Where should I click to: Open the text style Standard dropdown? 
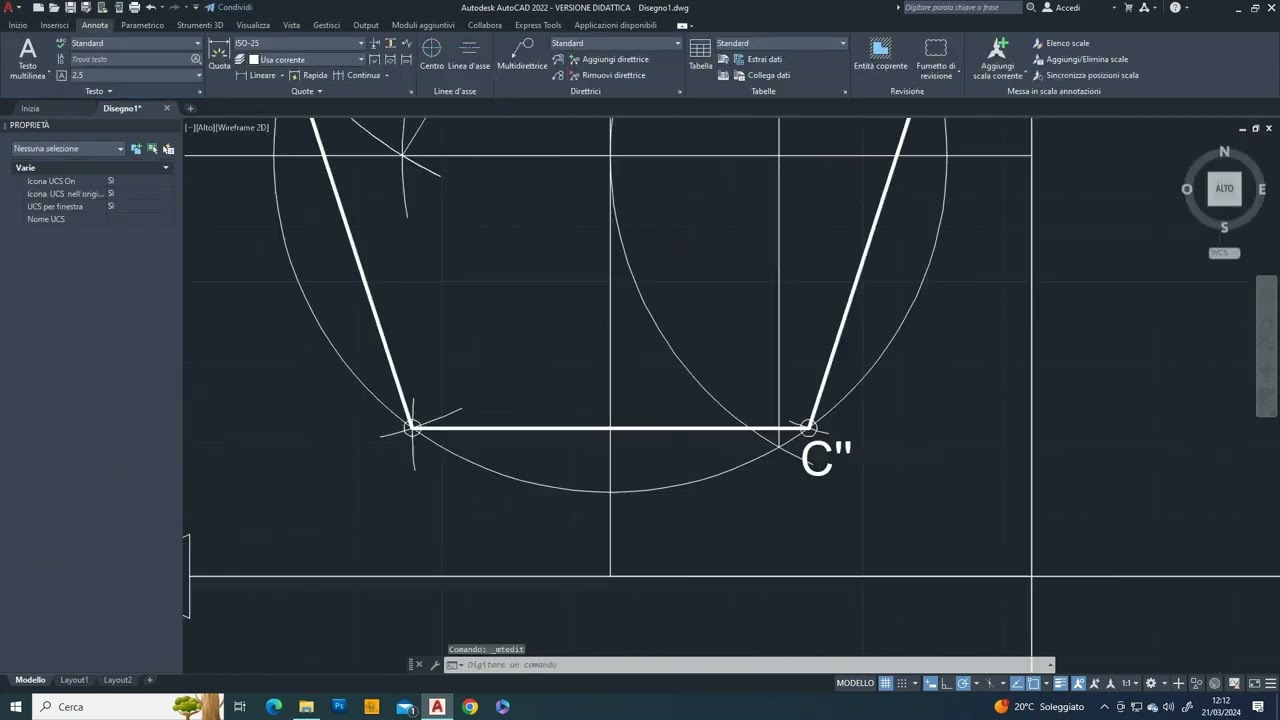pos(136,43)
